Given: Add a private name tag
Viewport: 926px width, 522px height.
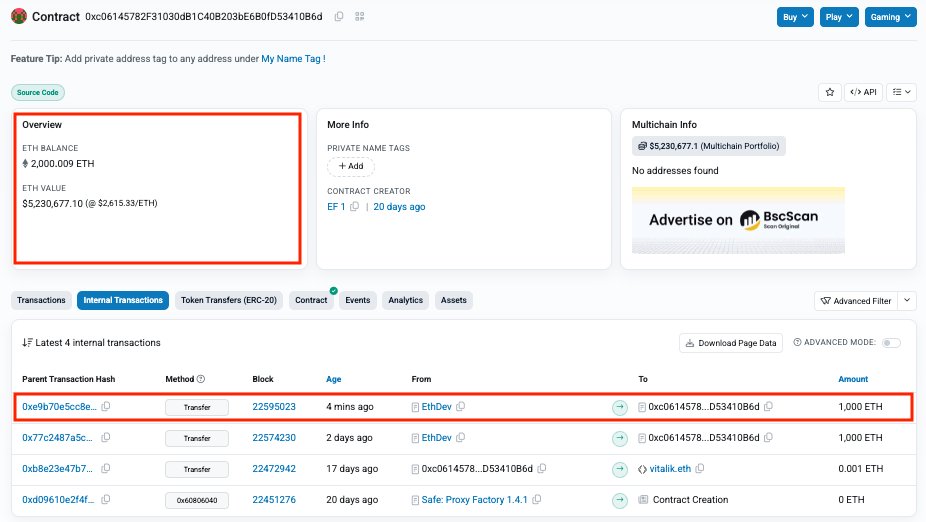Looking at the screenshot, I should [x=351, y=166].
